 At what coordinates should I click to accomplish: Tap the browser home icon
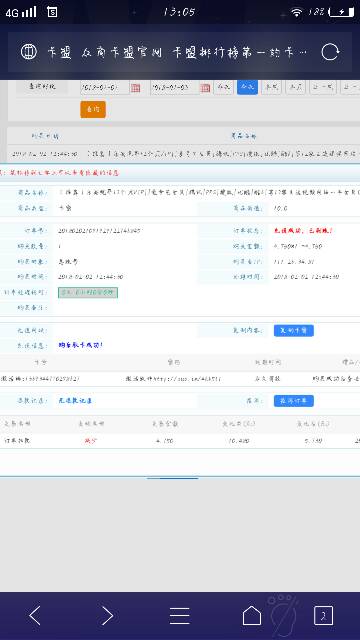(252, 615)
